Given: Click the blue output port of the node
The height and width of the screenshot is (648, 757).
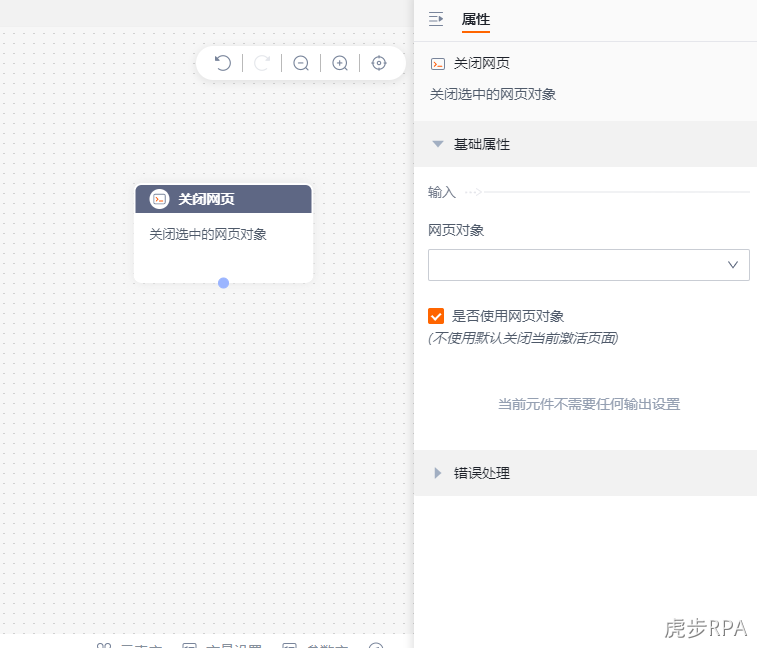Looking at the screenshot, I should 224,283.
